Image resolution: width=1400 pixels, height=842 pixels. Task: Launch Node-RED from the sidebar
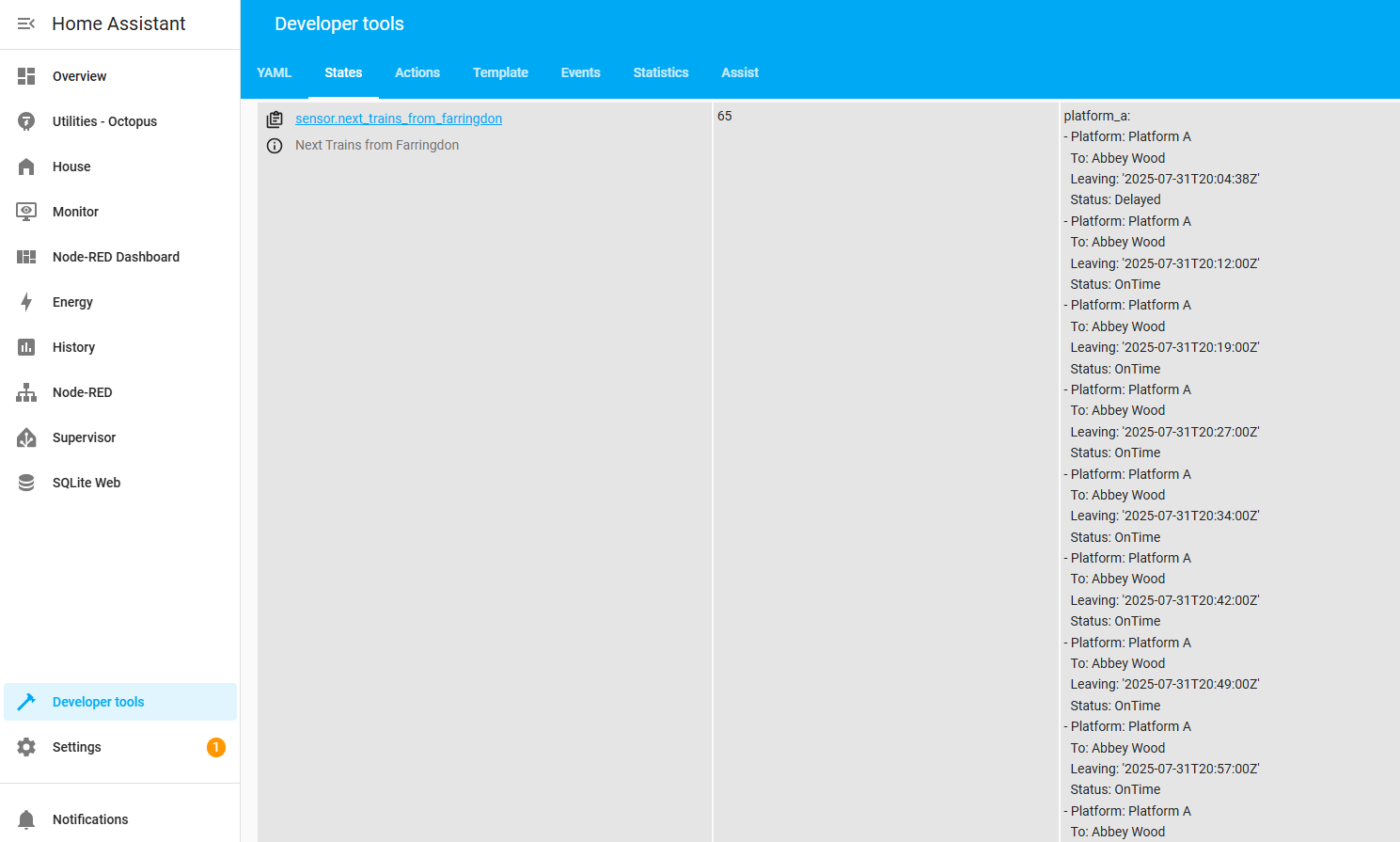(82, 392)
